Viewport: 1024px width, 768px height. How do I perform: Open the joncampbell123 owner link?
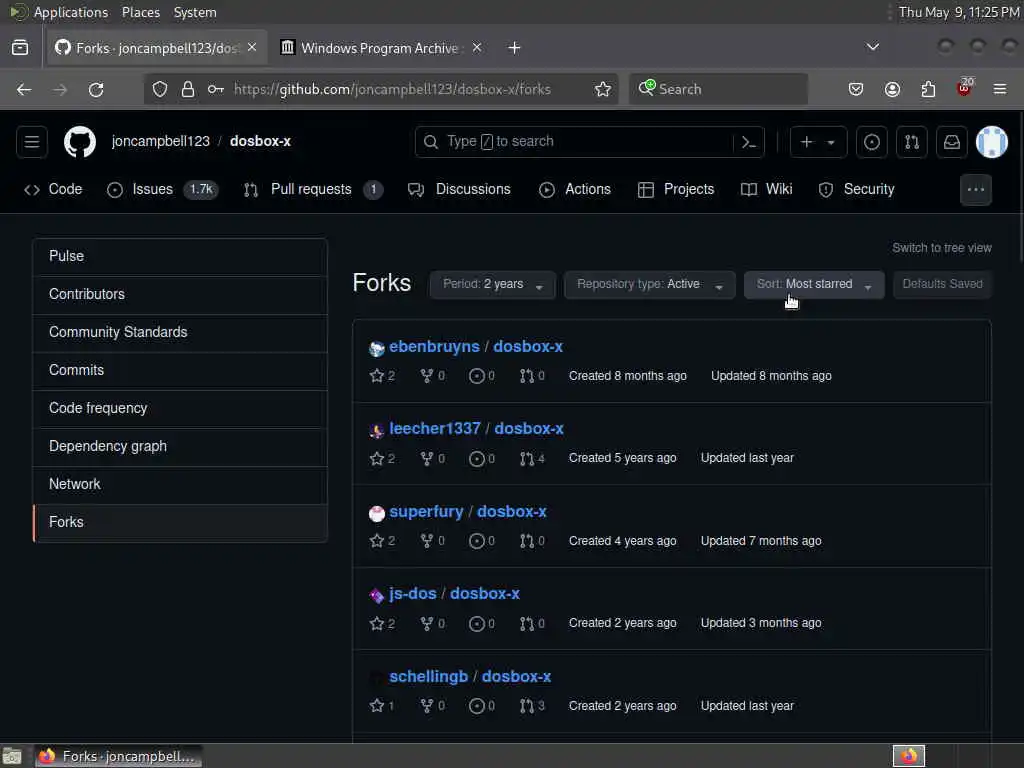pyautogui.click(x=161, y=141)
